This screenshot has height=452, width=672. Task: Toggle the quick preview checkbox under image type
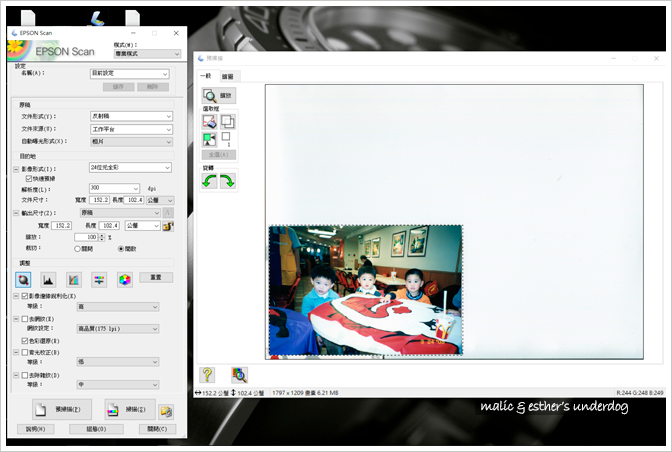click(x=29, y=178)
